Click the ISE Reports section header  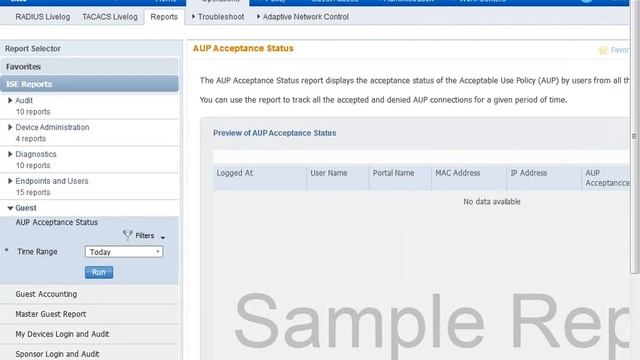click(89, 84)
